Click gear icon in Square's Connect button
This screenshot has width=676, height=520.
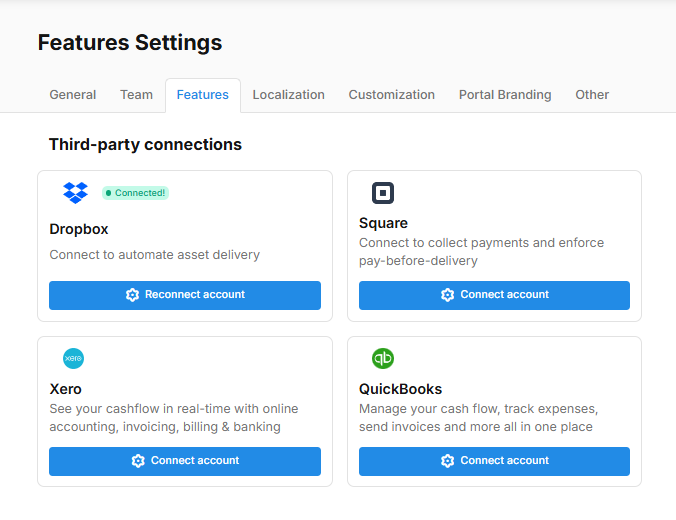[x=448, y=295]
